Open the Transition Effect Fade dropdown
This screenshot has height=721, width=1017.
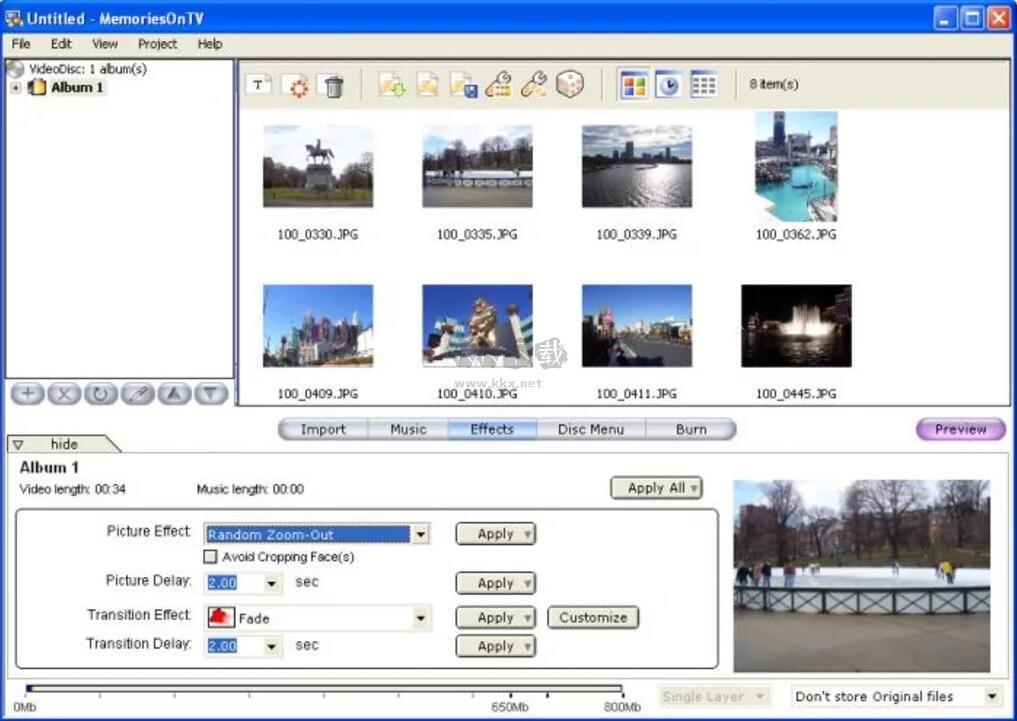pos(420,619)
